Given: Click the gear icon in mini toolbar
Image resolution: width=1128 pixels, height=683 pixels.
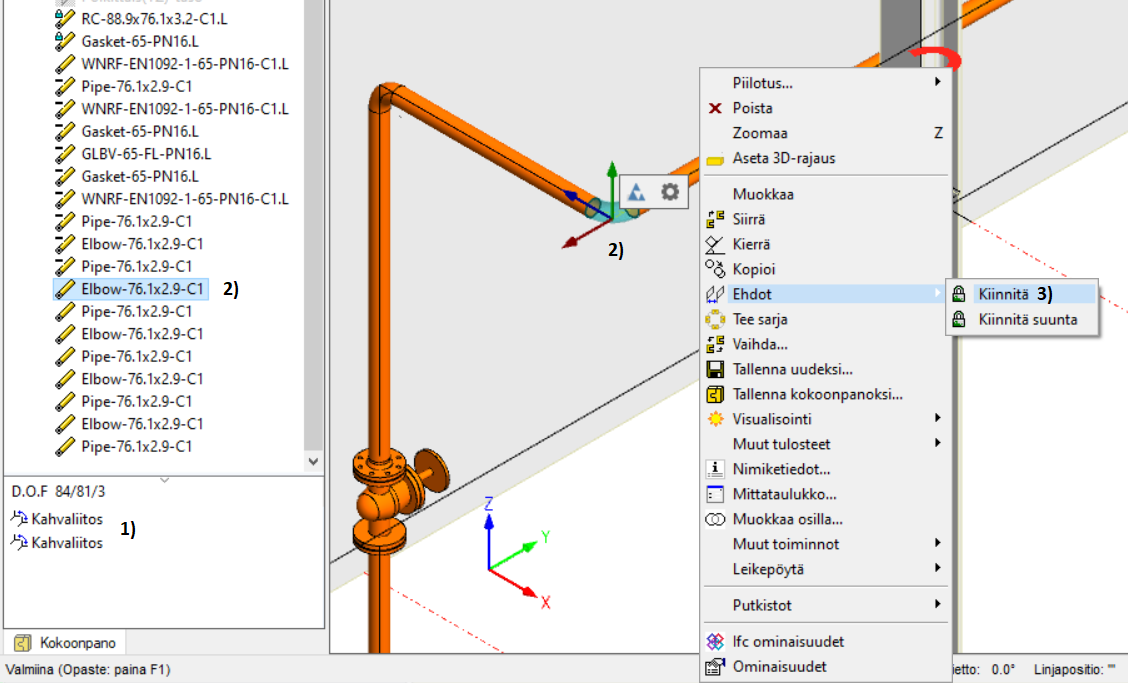Looking at the screenshot, I should pyautogui.click(x=669, y=192).
